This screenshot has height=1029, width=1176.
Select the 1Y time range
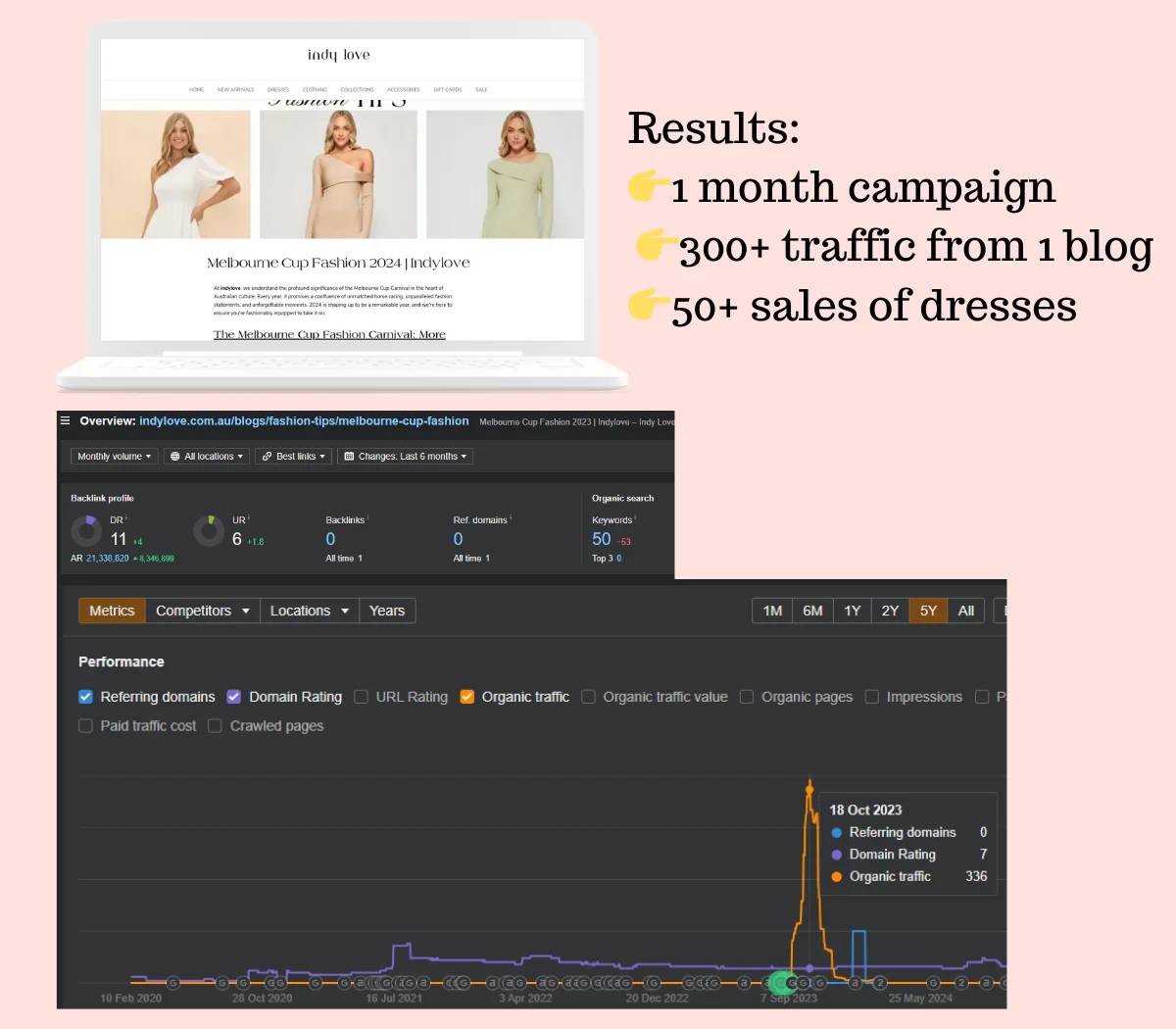click(853, 611)
